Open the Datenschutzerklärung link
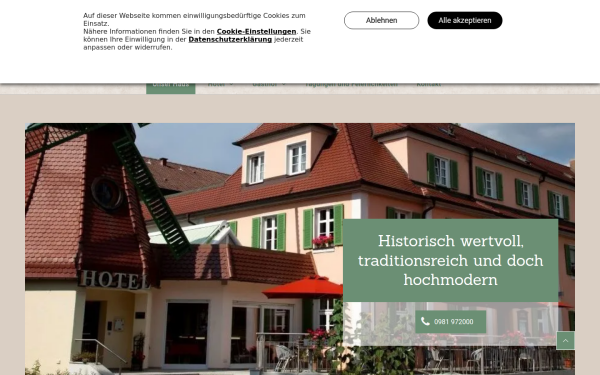 pos(230,39)
